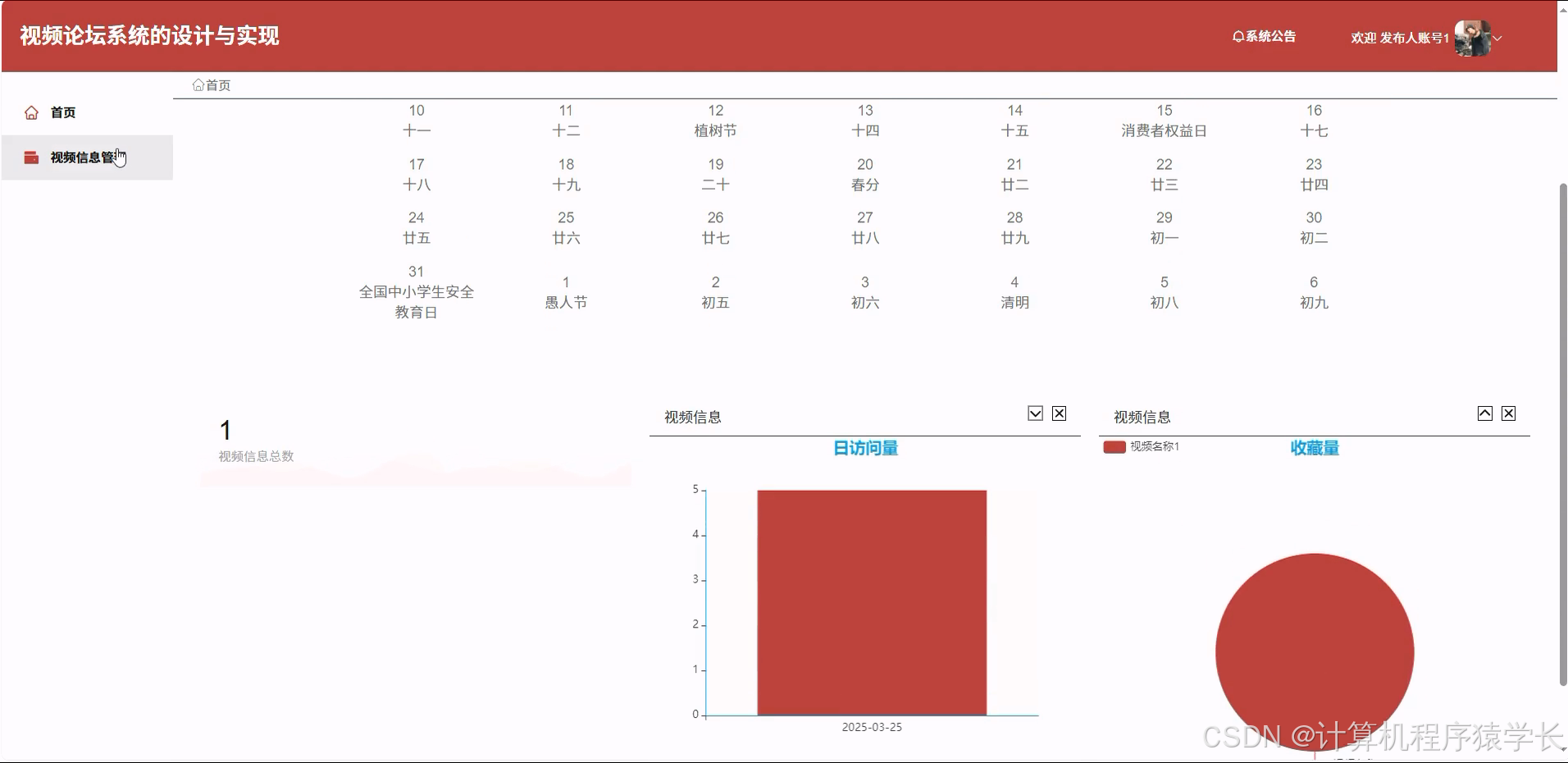Hide the pie chart series via its legend entry

1142,446
